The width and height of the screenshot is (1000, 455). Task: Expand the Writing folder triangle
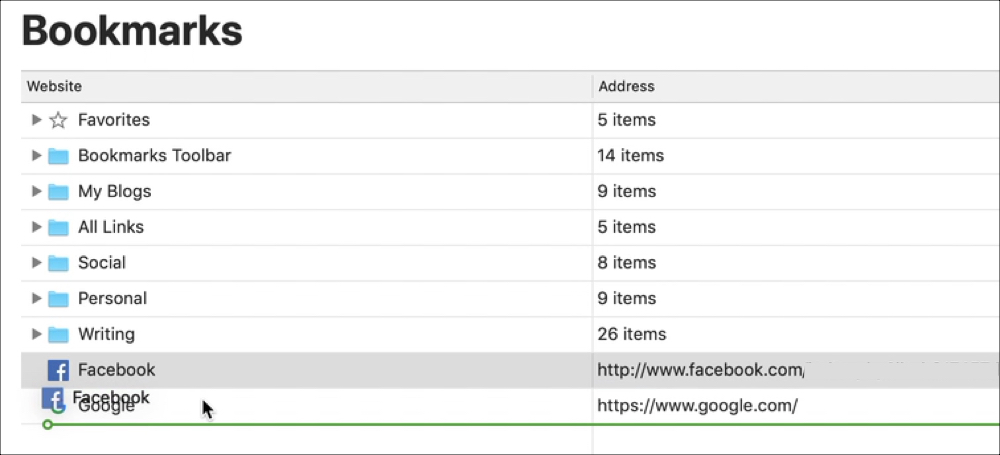[36, 334]
